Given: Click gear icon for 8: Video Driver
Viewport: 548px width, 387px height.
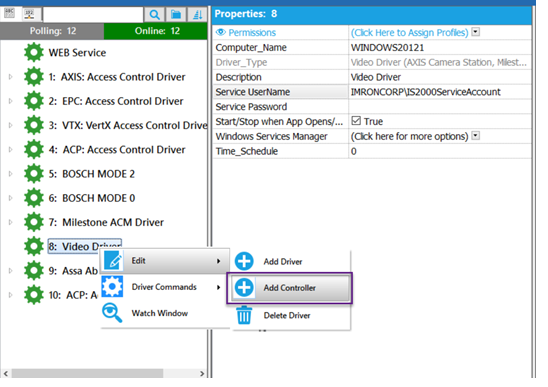Looking at the screenshot, I should (x=34, y=246).
